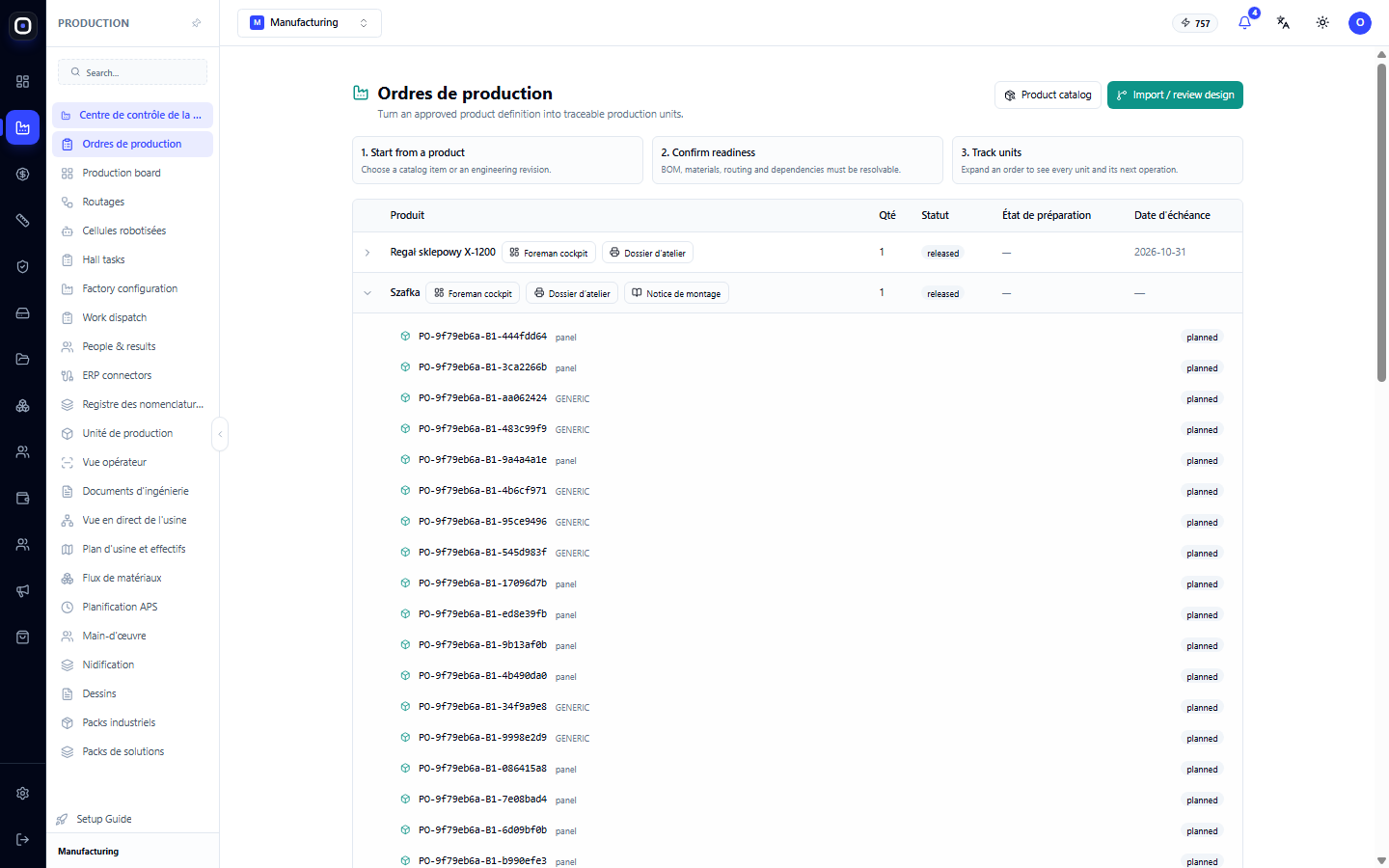Collapse the Szafka order row
Viewport: 1389px width, 868px height.
[x=368, y=293]
